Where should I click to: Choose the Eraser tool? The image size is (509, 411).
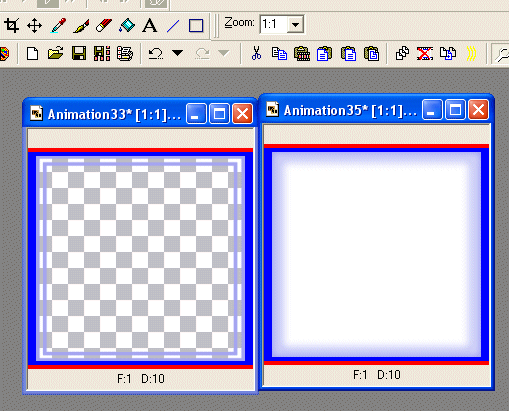coord(104,26)
